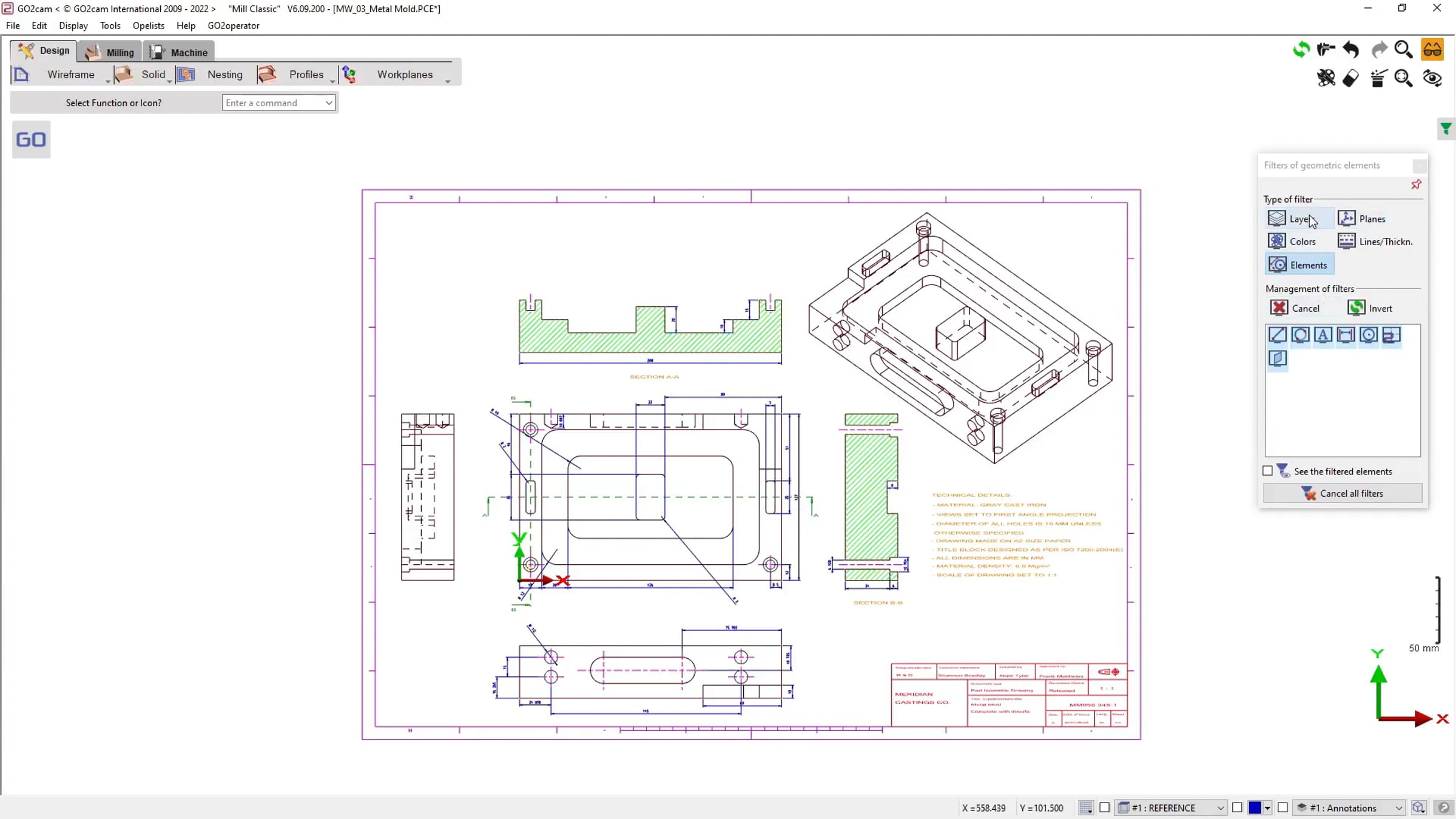
Task: Click the zoom-to-fit magnifier icon
Action: pyautogui.click(x=1404, y=78)
